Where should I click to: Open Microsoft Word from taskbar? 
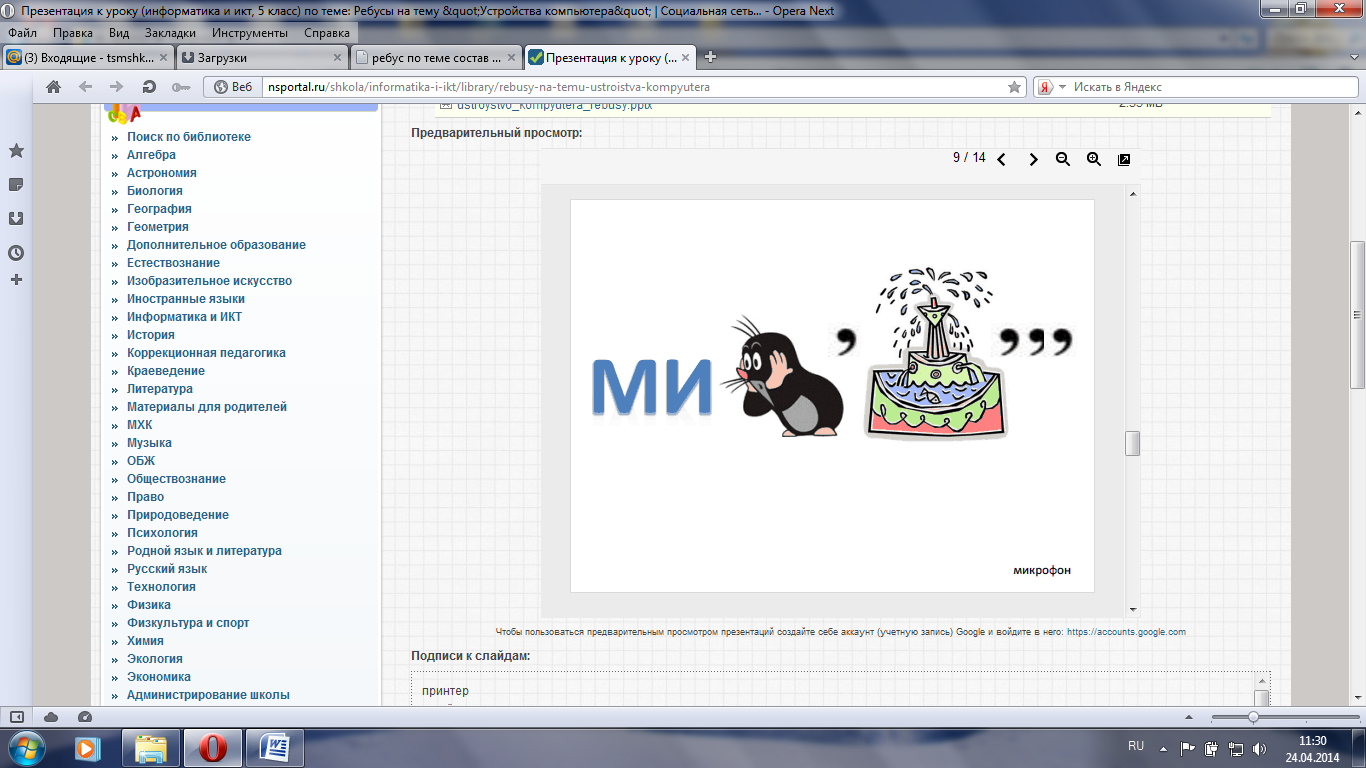(x=274, y=747)
